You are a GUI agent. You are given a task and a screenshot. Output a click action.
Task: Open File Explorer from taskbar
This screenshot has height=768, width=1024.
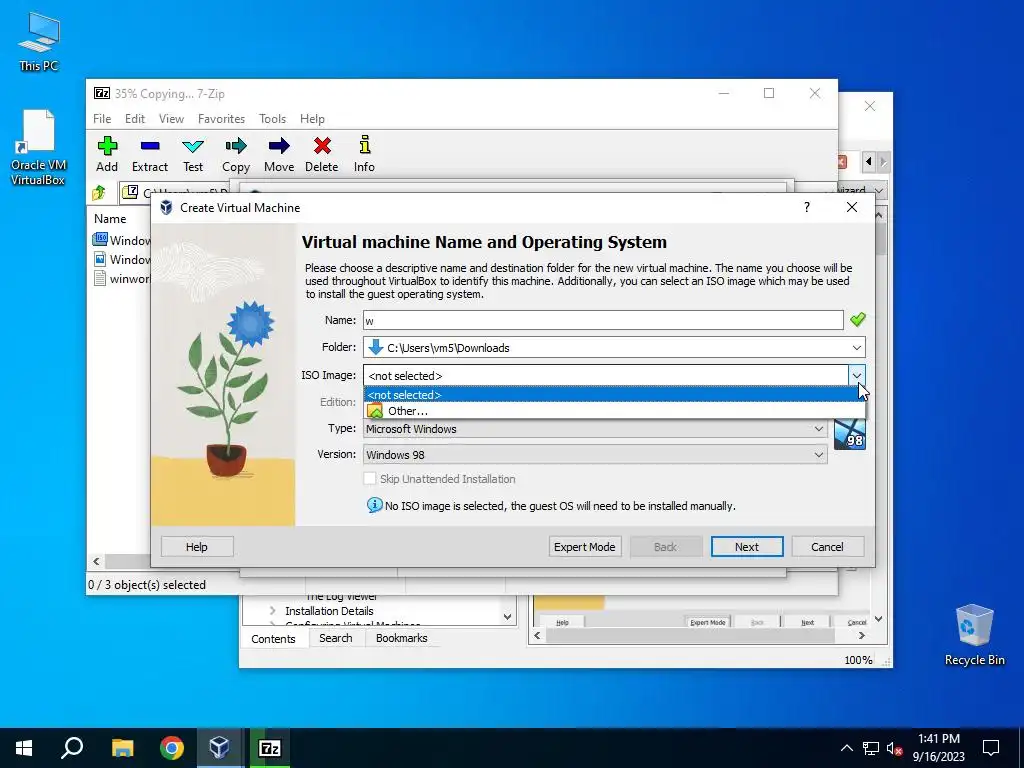(x=122, y=748)
